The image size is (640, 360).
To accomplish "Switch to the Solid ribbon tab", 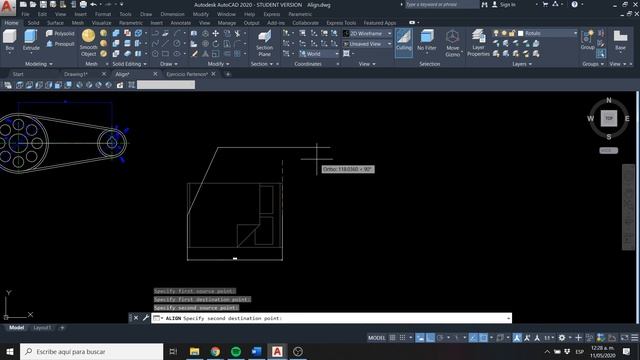I will click(x=33, y=23).
